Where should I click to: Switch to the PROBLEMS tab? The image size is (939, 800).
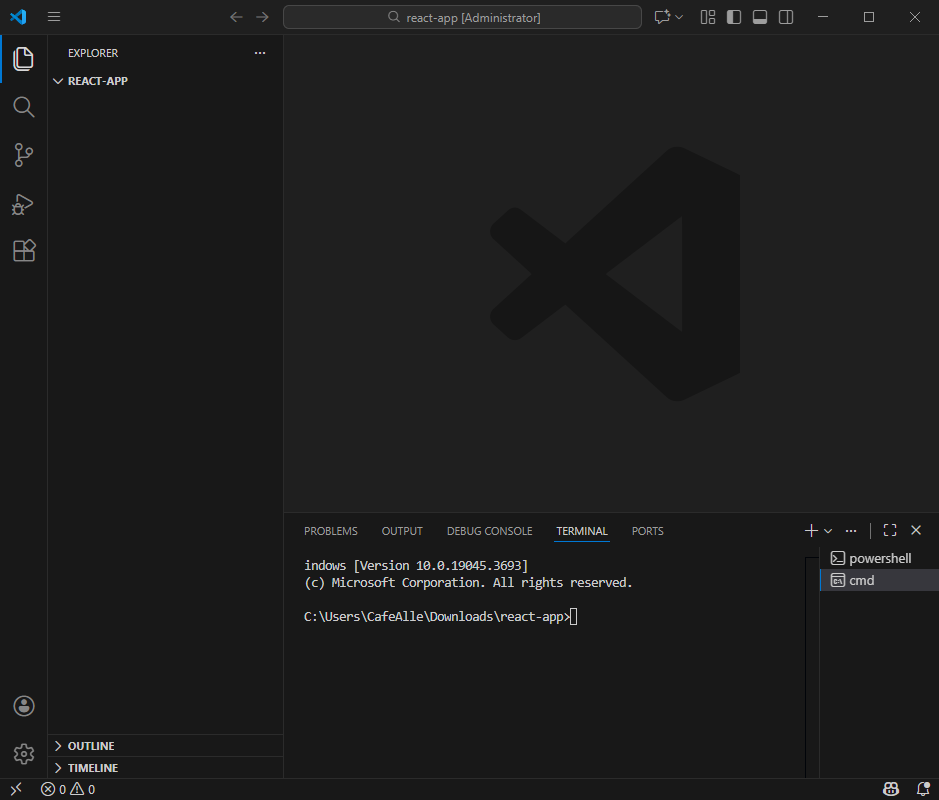[331, 531]
